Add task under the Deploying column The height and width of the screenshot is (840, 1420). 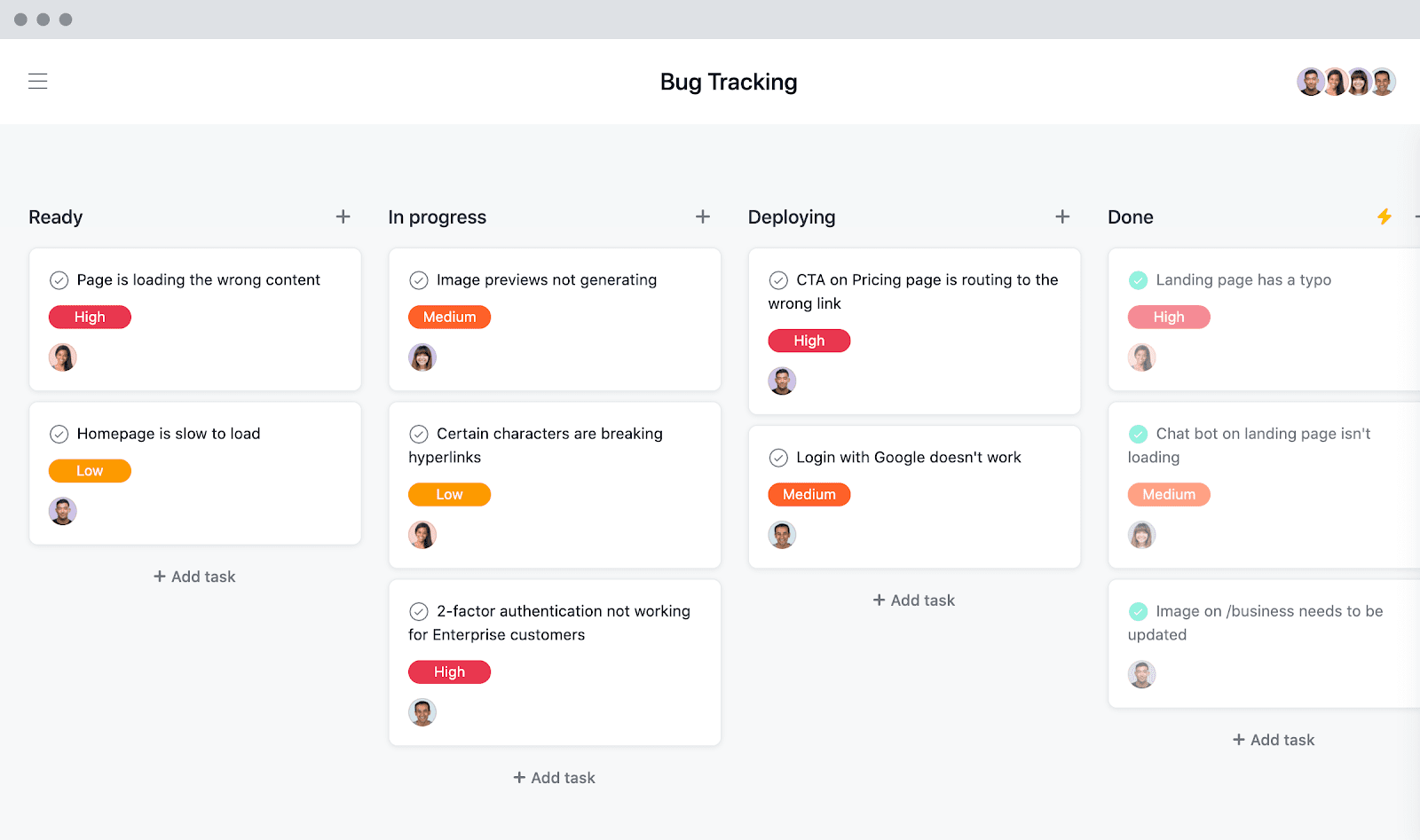click(914, 601)
